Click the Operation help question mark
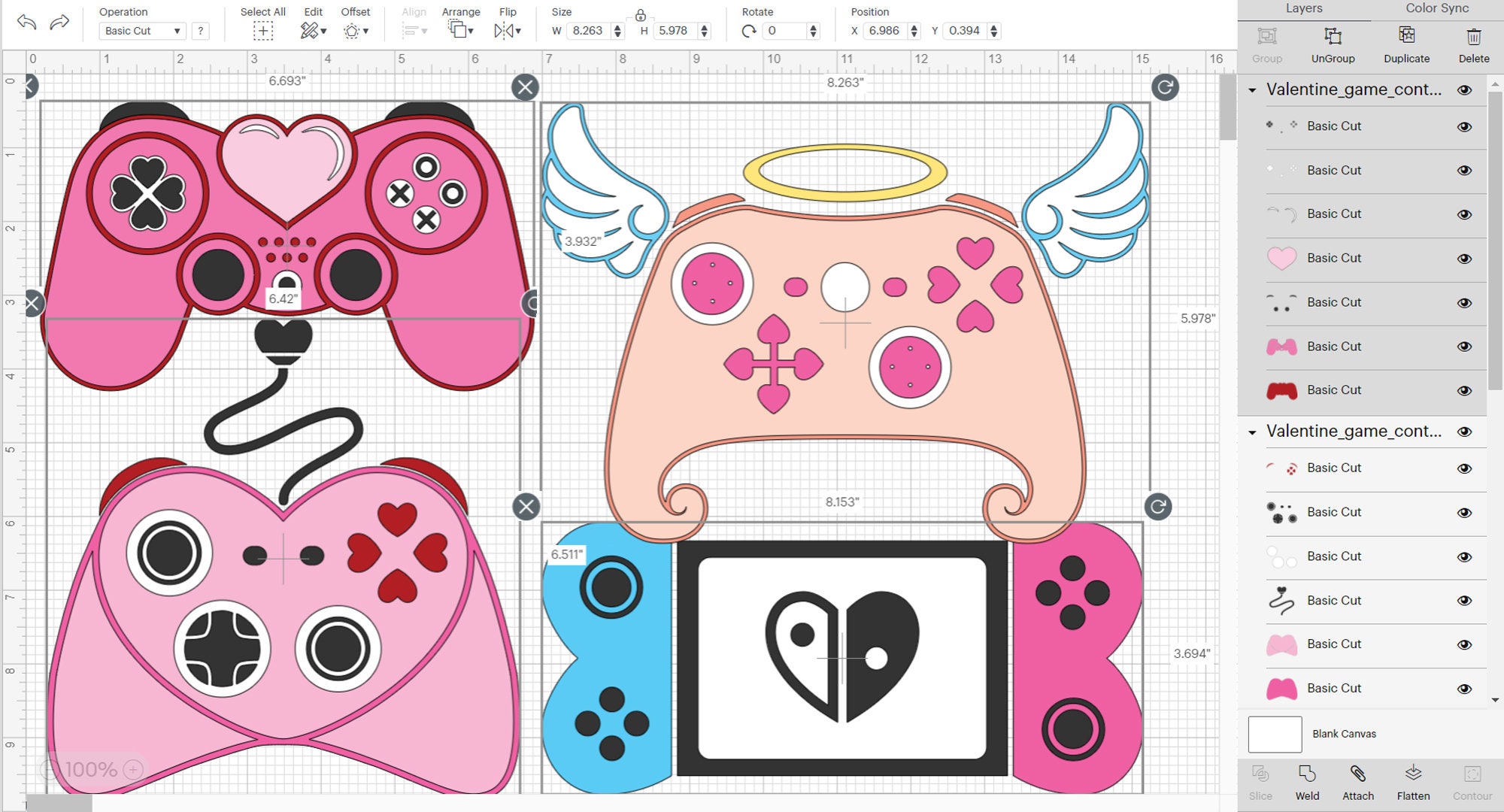1504x812 pixels. [199, 31]
